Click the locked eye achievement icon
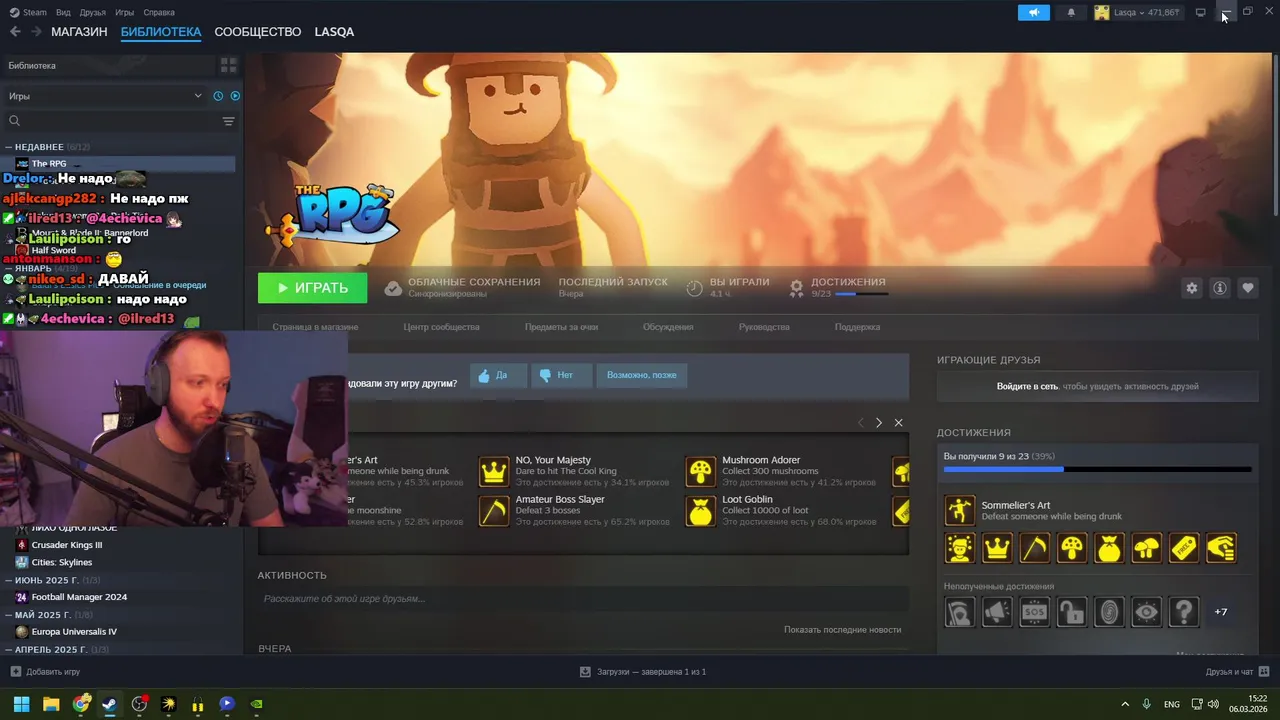Viewport: 1280px width, 720px height. [1146, 612]
